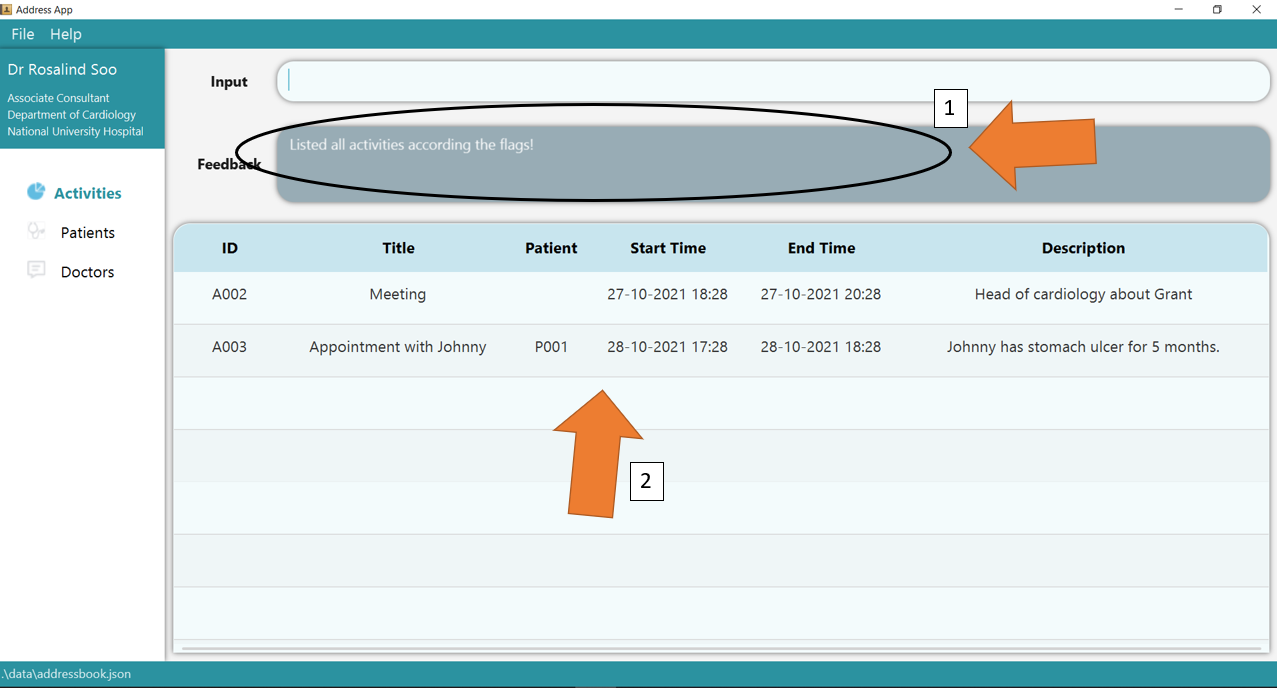The width and height of the screenshot is (1277, 688).
Task: Click the Patients sidebar icon
Action: coord(36,231)
